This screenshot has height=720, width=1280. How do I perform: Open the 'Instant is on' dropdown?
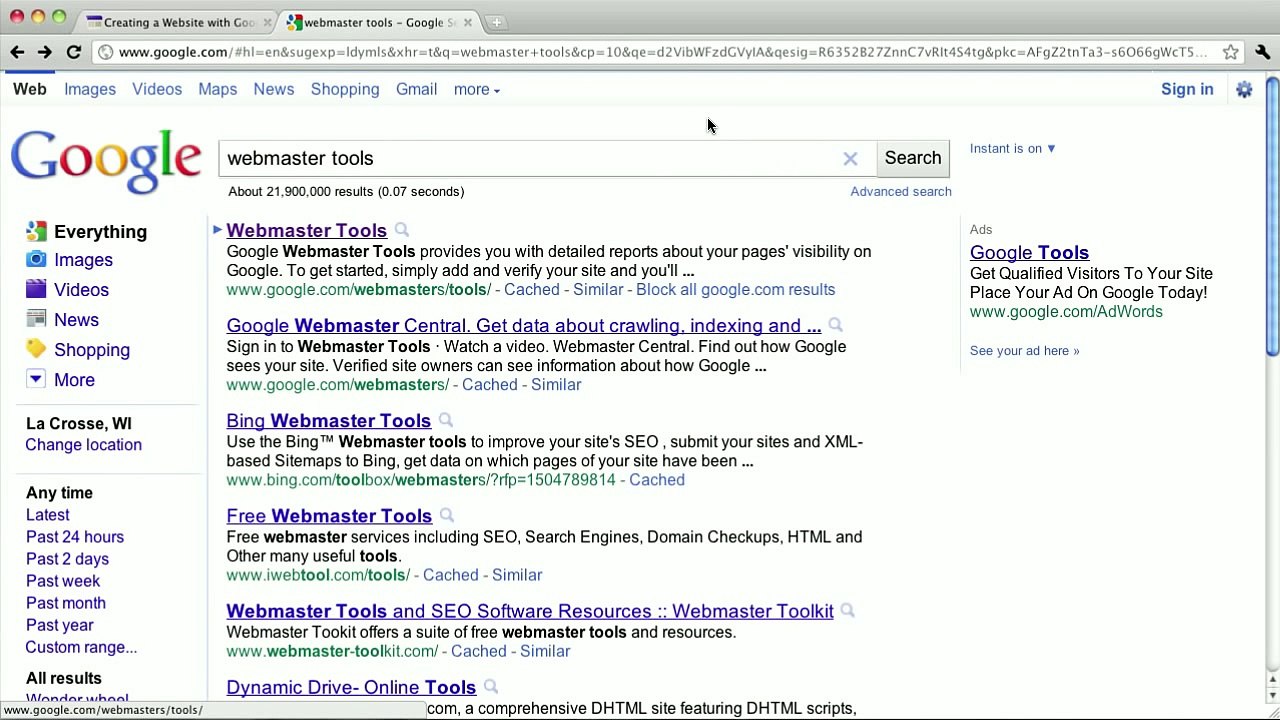pos(1012,149)
